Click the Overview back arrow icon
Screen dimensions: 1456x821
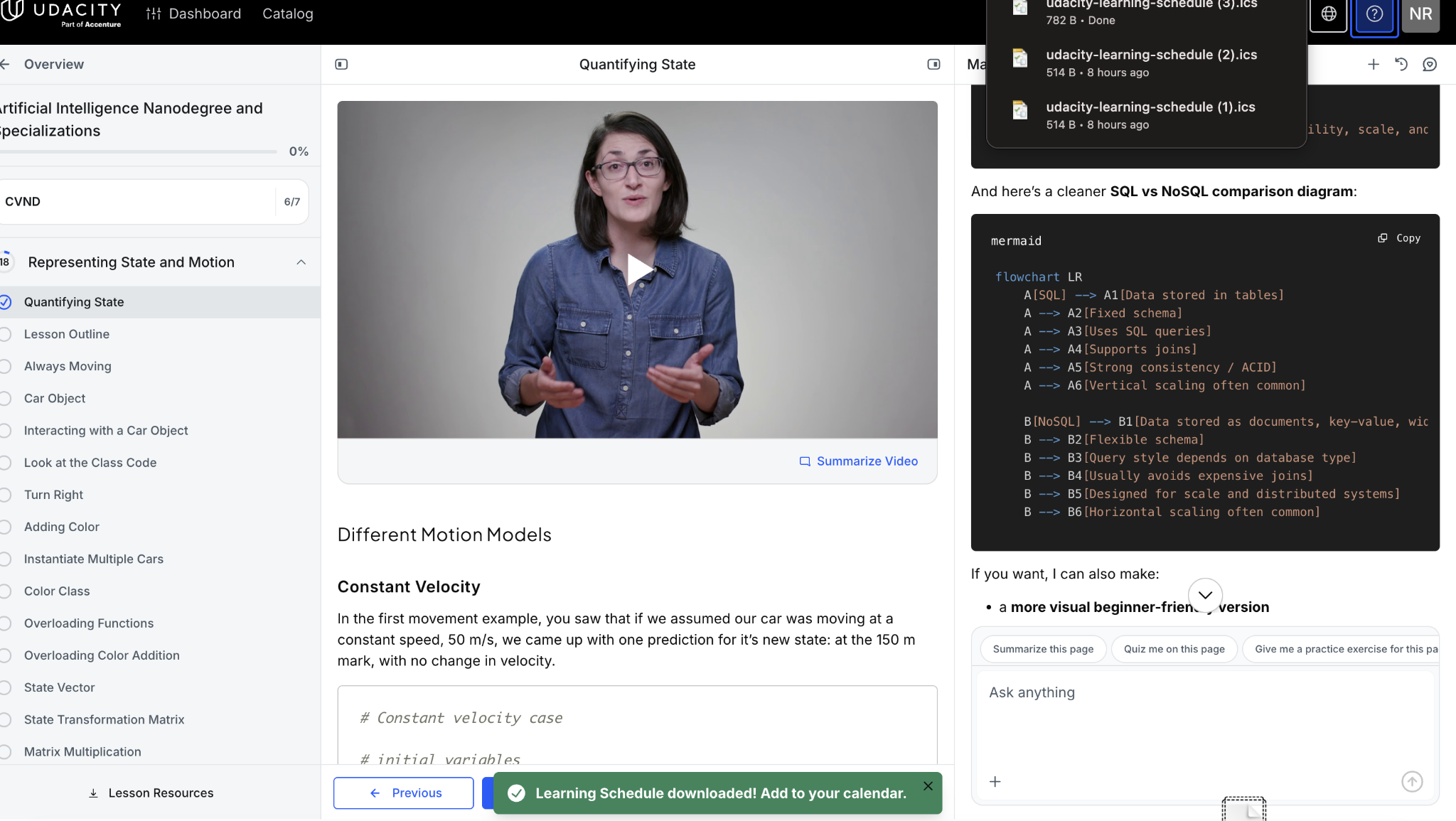click(5, 64)
